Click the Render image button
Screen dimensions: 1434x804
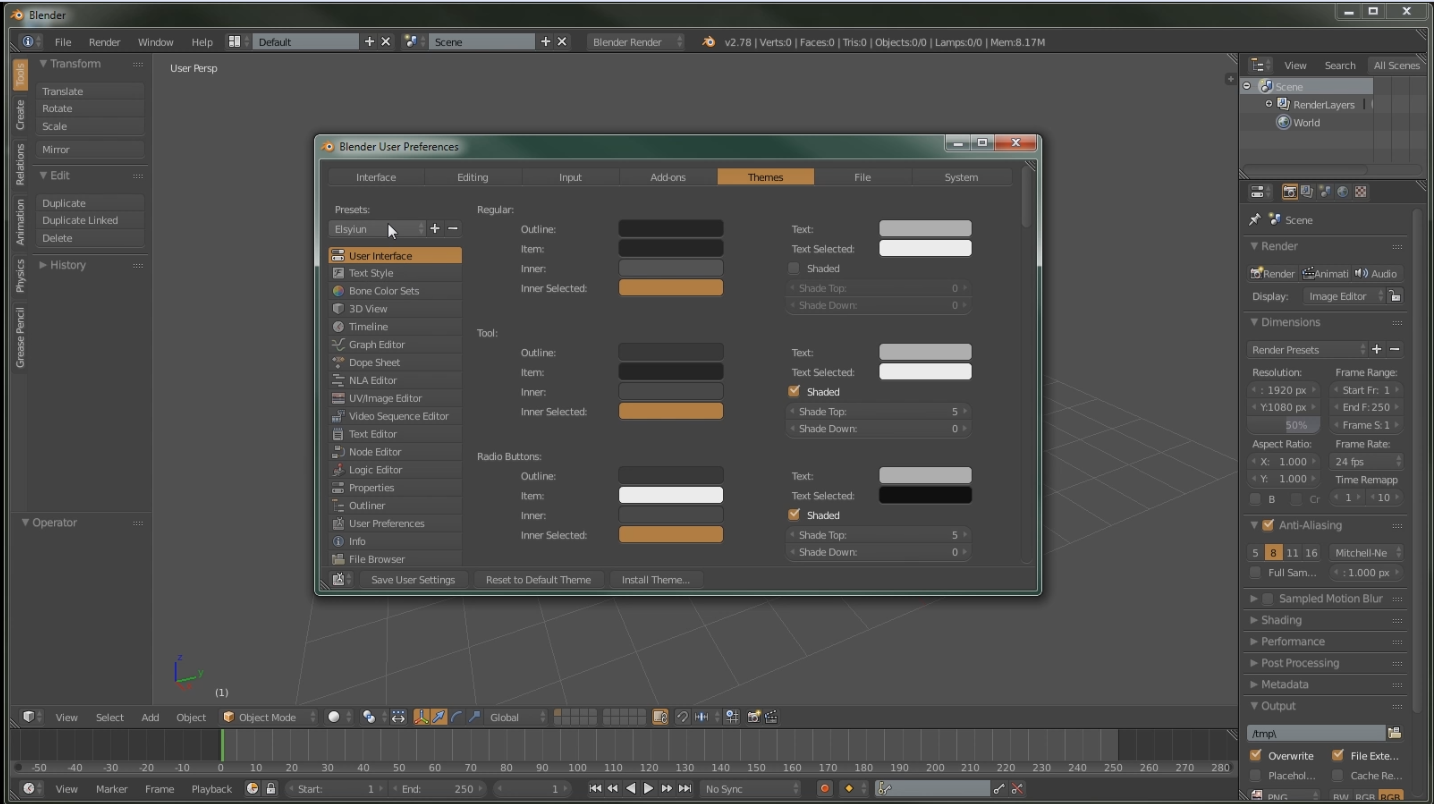point(1273,273)
